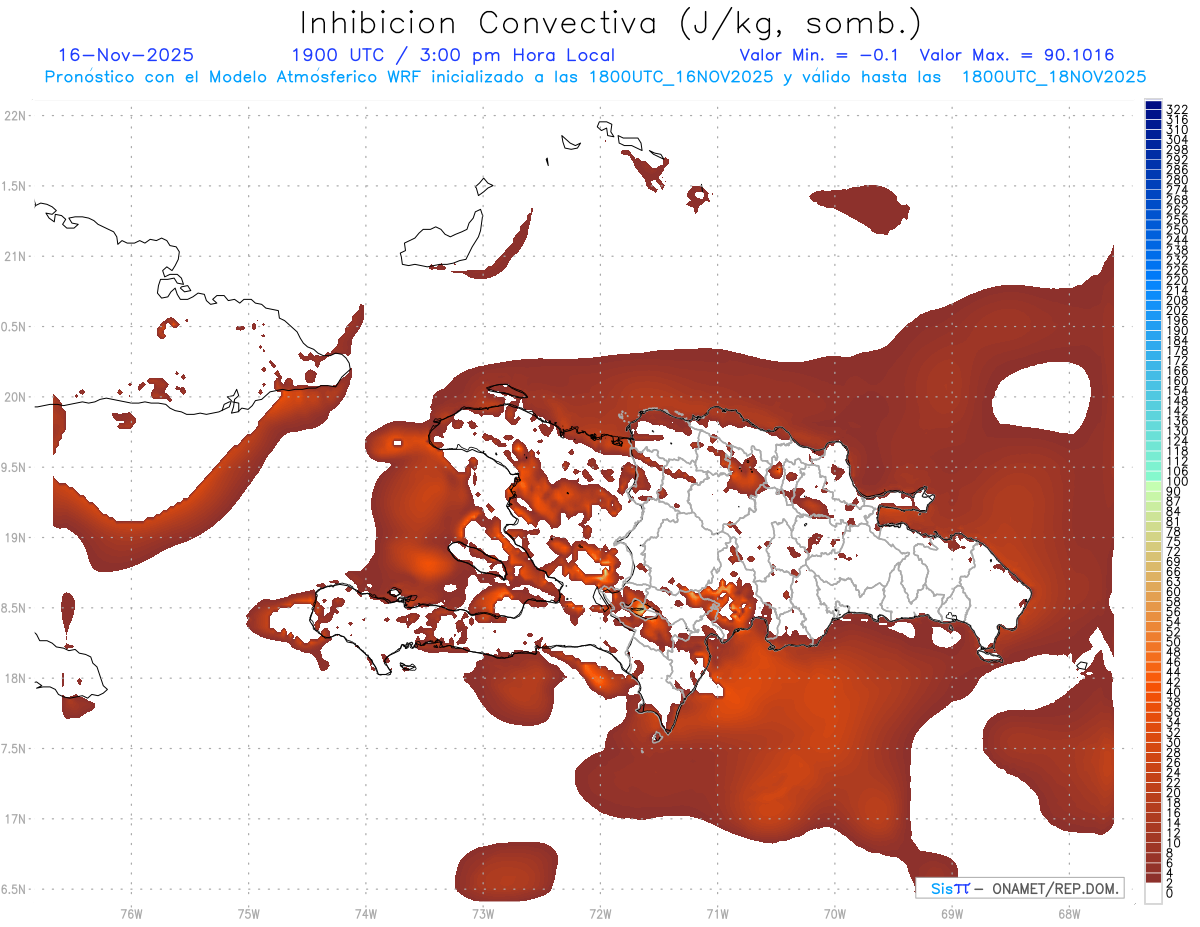Click the title 'Inhibicion Convectiva (J/kg, somb.)'

click(610, 22)
